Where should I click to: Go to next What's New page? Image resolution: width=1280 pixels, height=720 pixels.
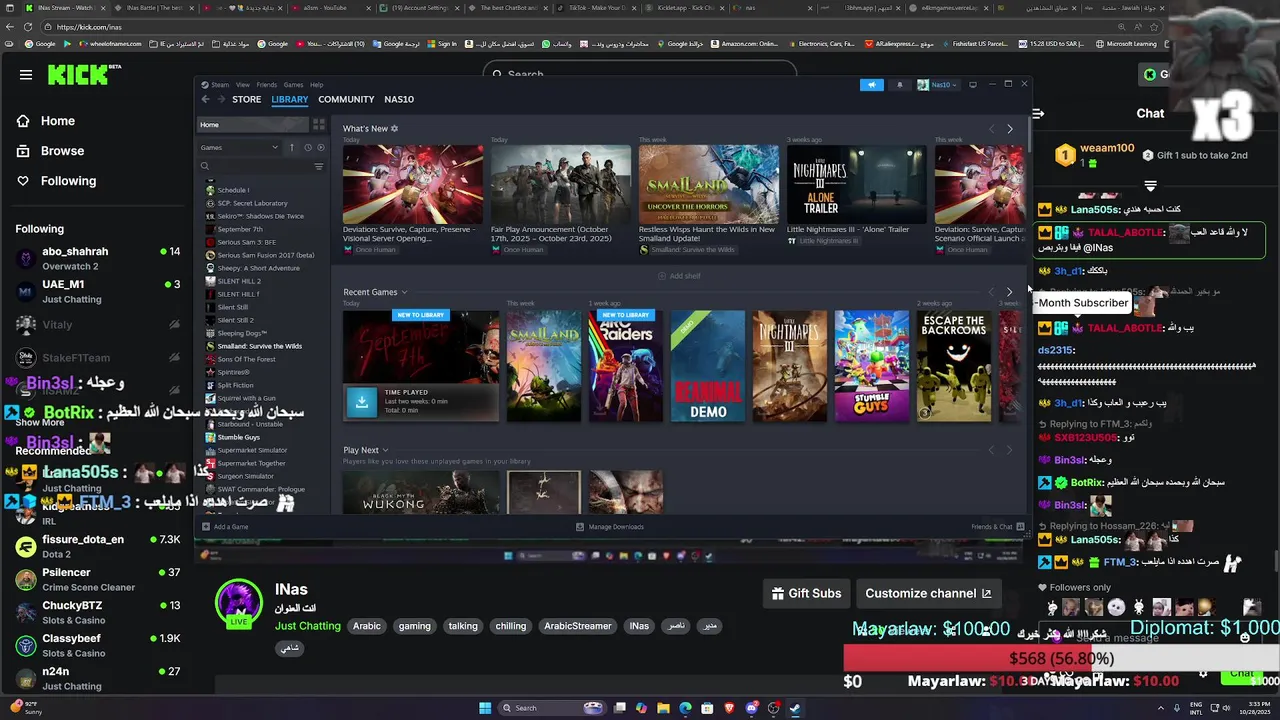1009,129
